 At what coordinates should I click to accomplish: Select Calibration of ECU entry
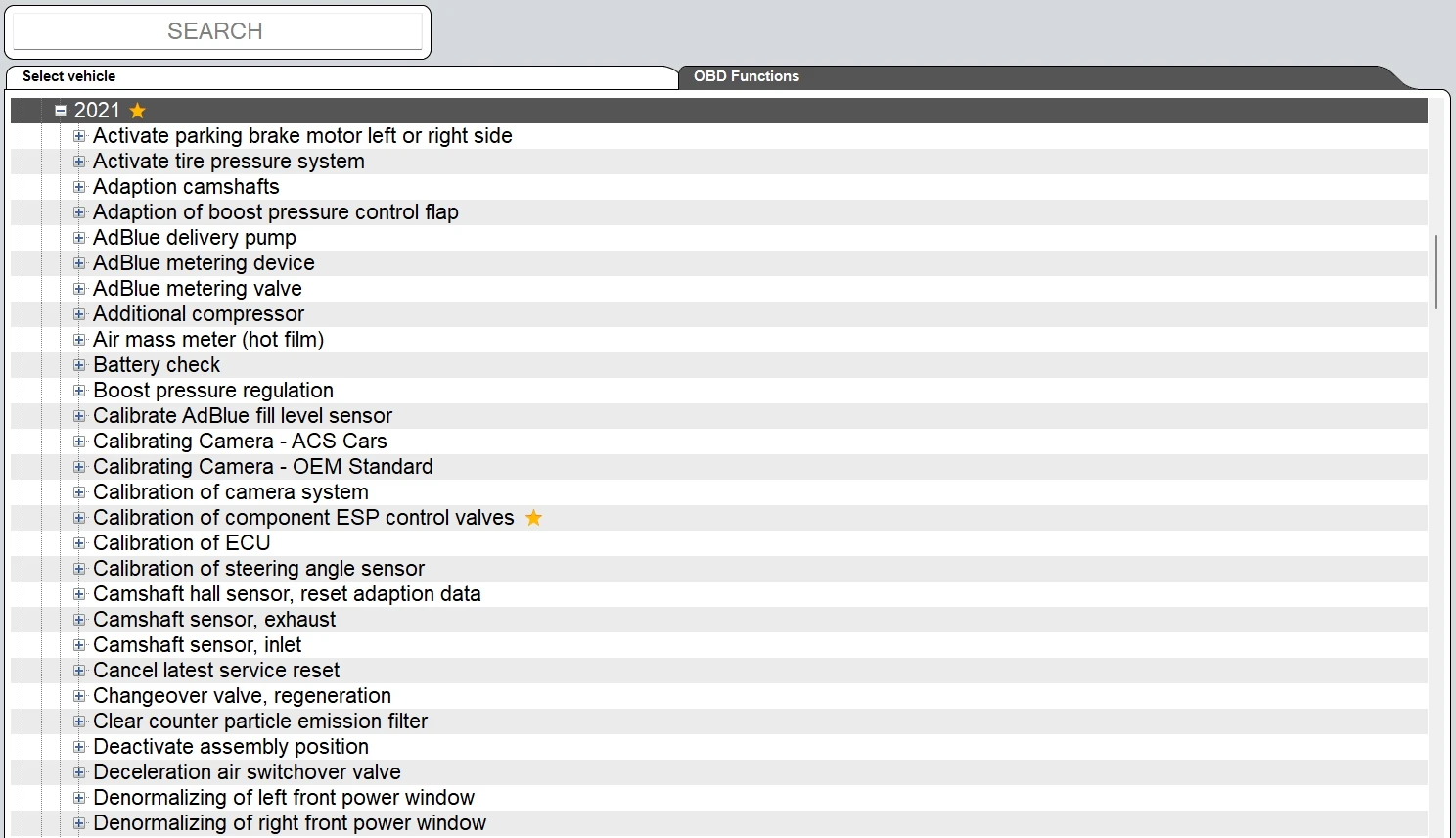(182, 543)
